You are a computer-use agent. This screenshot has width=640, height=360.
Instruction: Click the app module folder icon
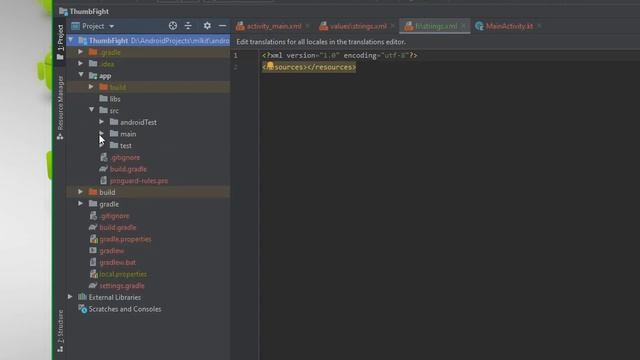point(93,76)
